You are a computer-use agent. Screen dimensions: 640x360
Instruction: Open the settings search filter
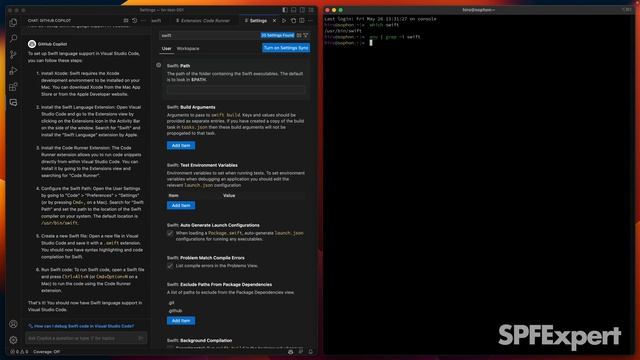[306, 36]
